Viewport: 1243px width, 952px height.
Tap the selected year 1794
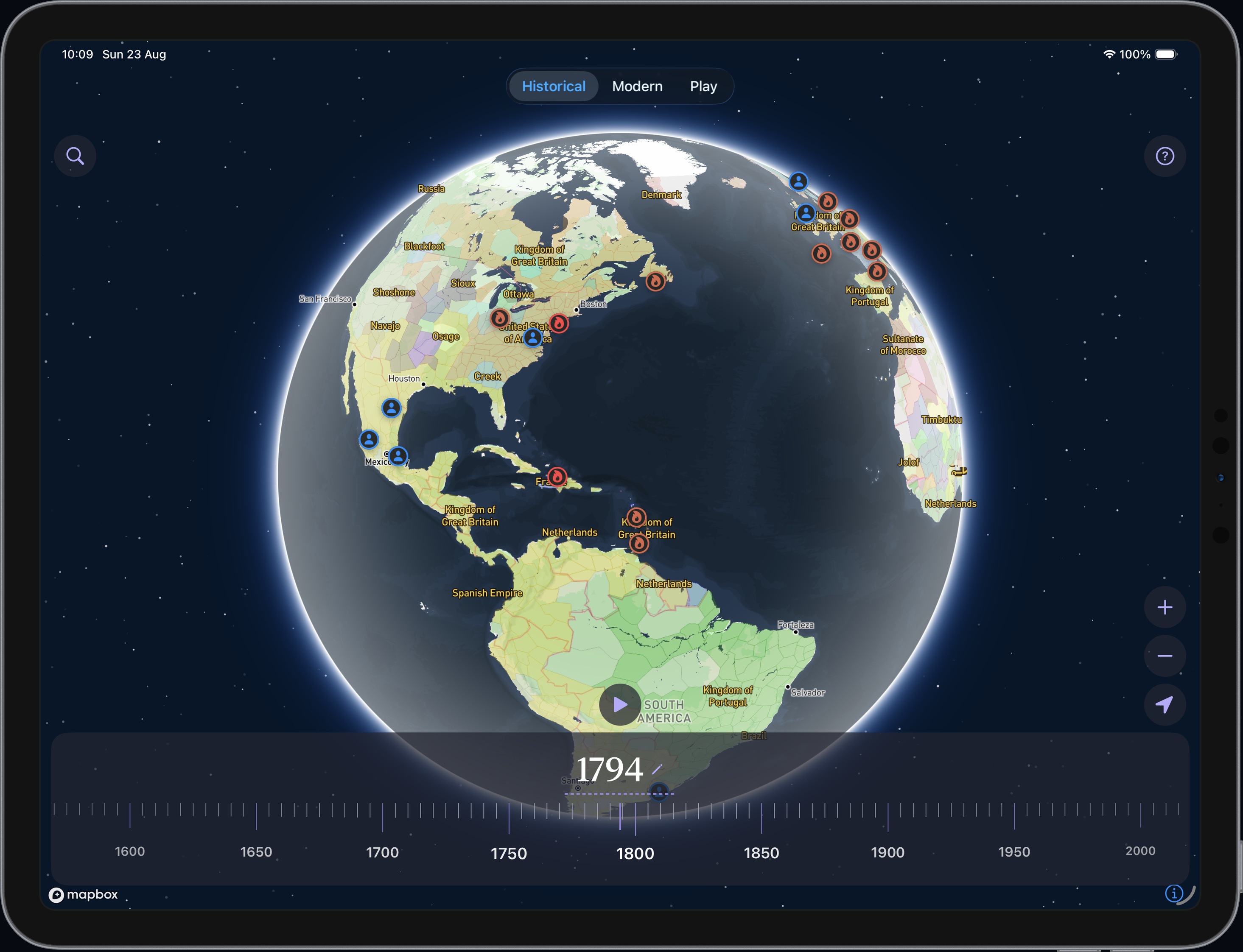609,770
